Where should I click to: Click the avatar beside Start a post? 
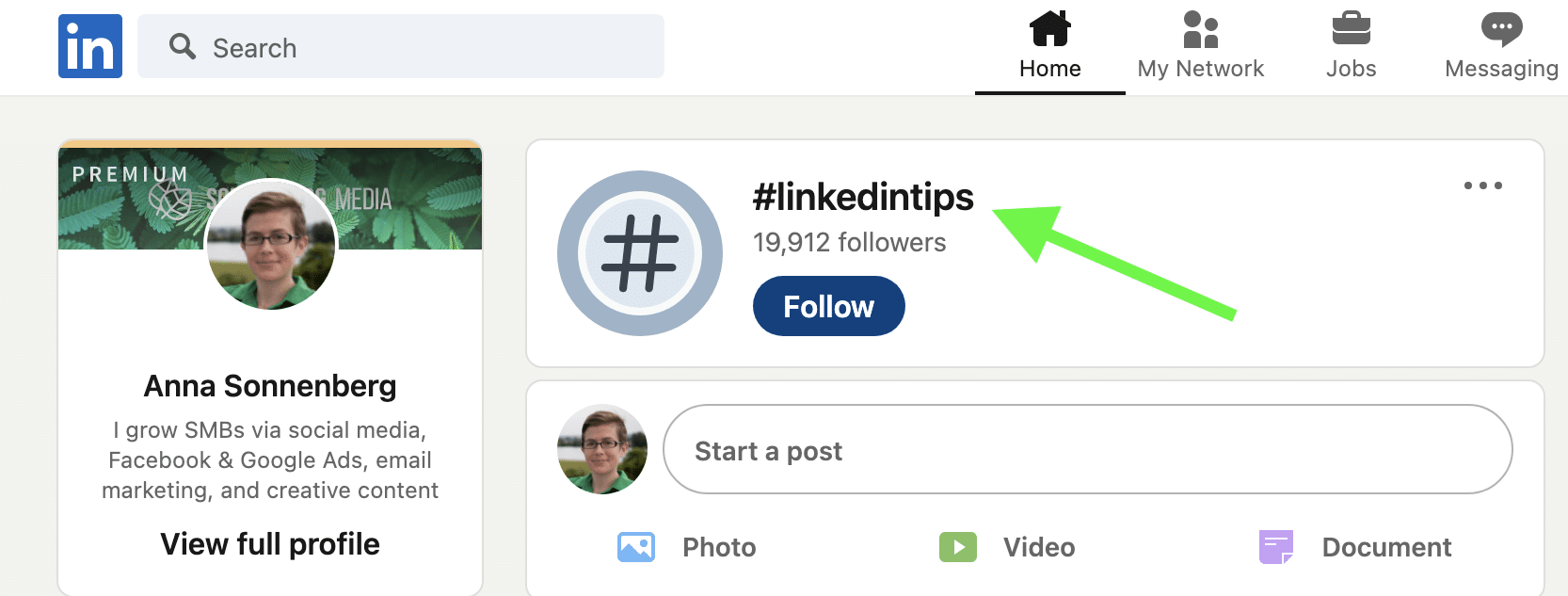pyautogui.click(x=602, y=450)
